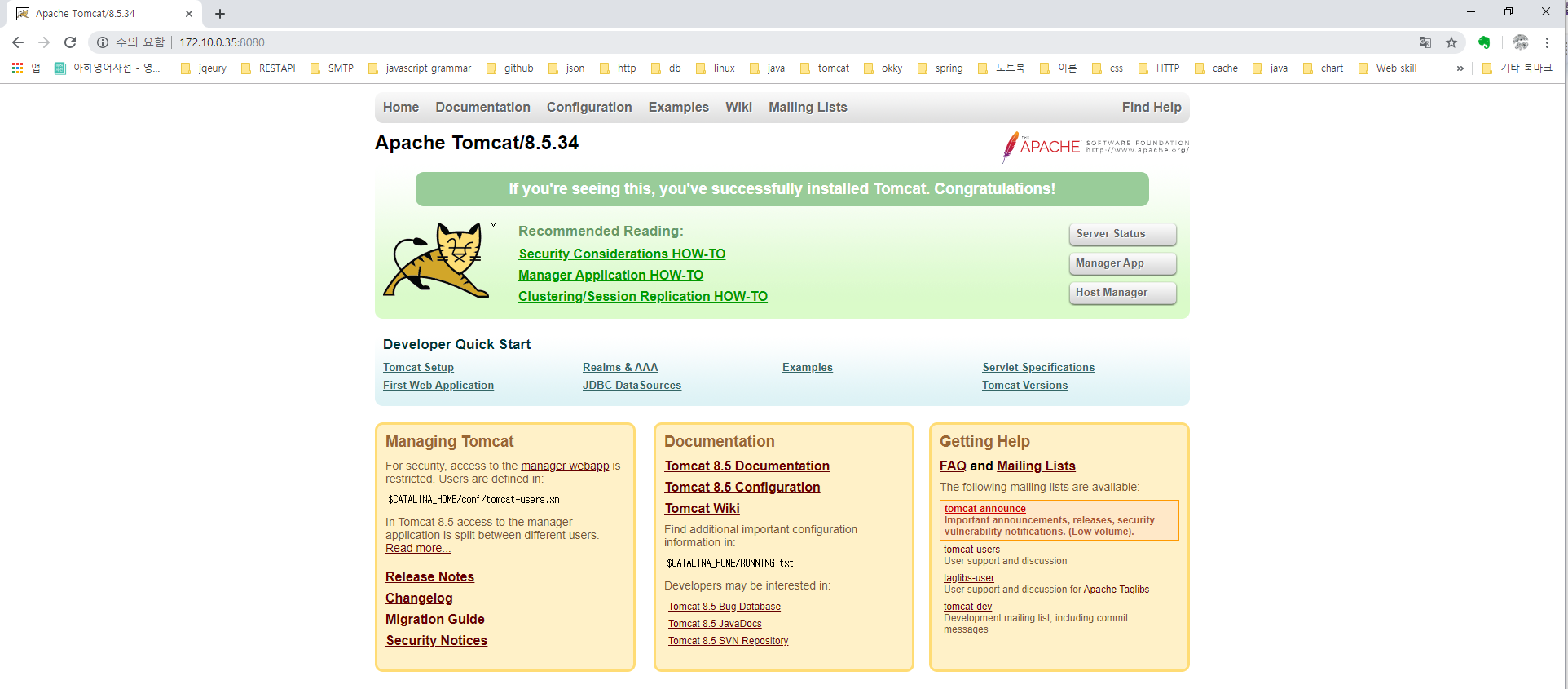The width and height of the screenshot is (1568, 689).
Task: Open Mailing Lists in the navigation bar
Action: [x=808, y=107]
